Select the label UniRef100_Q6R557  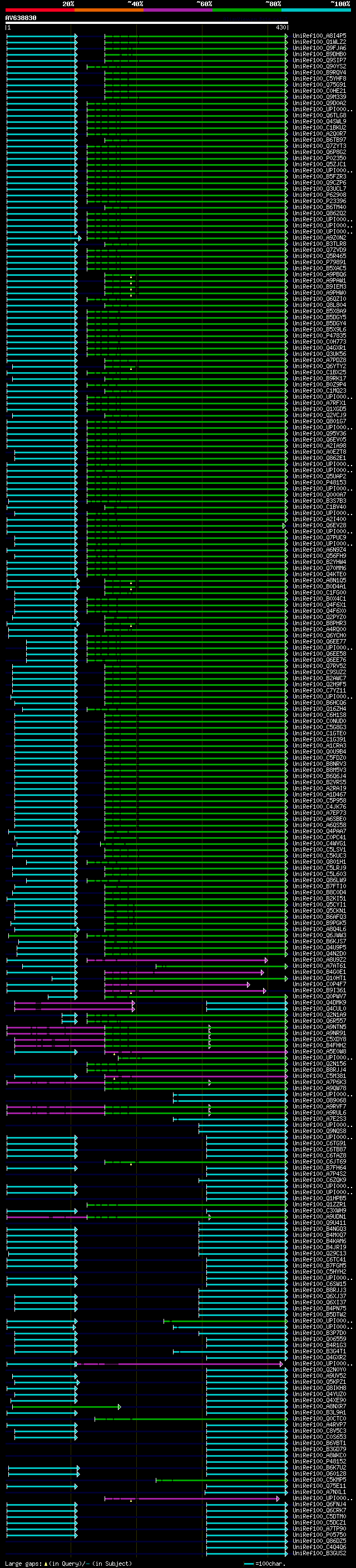[x=319, y=1021]
